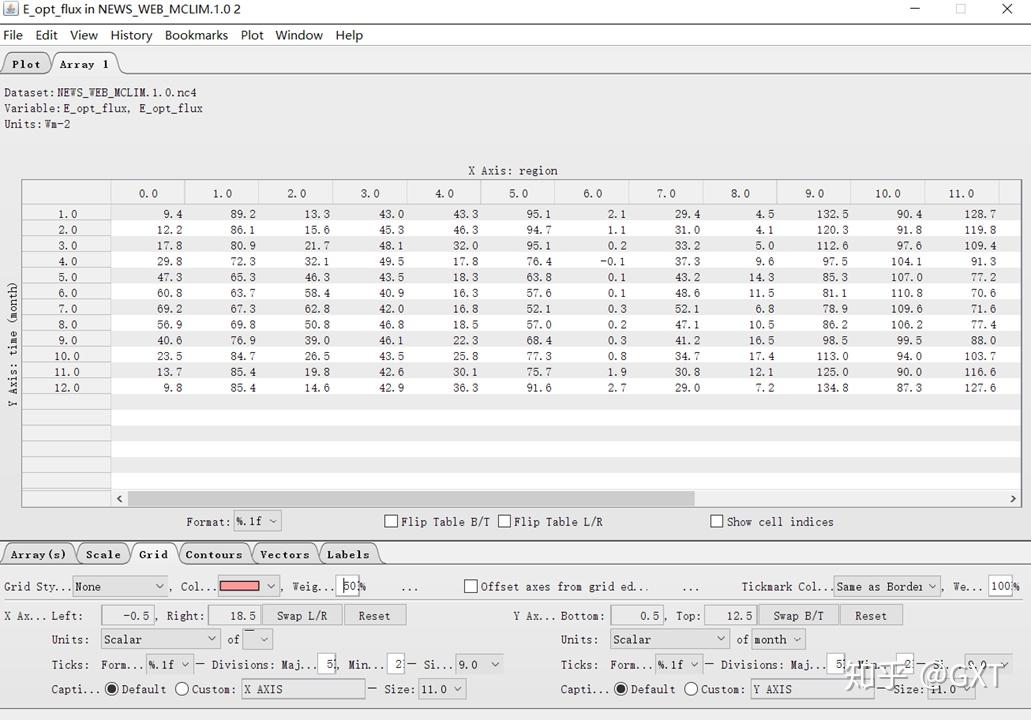The height and width of the screenshot is (720, 1031).
Task: Check the Show cell indices option
Action: pos(716,521)
